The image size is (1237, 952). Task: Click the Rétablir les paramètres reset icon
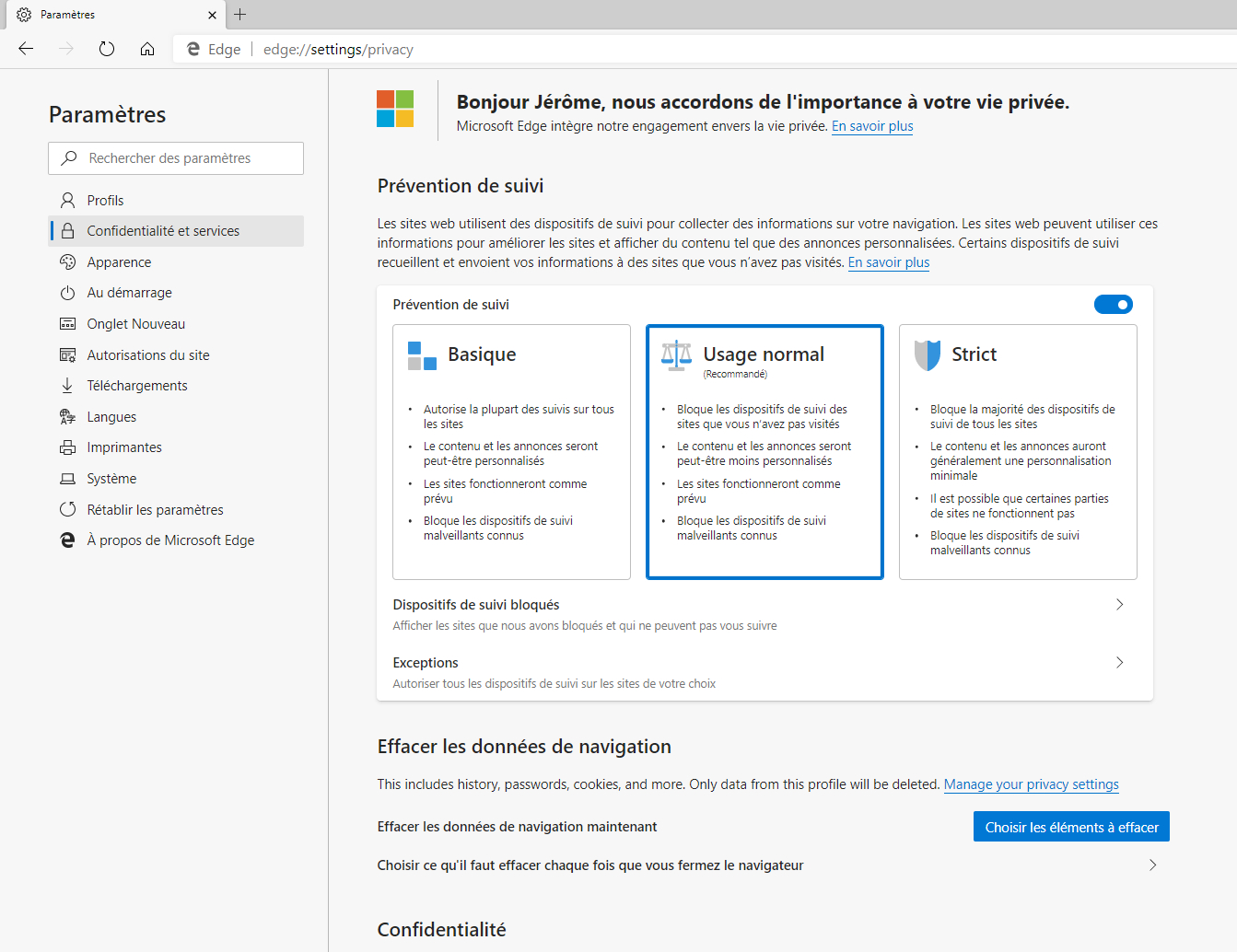click(x=67, y=509)
